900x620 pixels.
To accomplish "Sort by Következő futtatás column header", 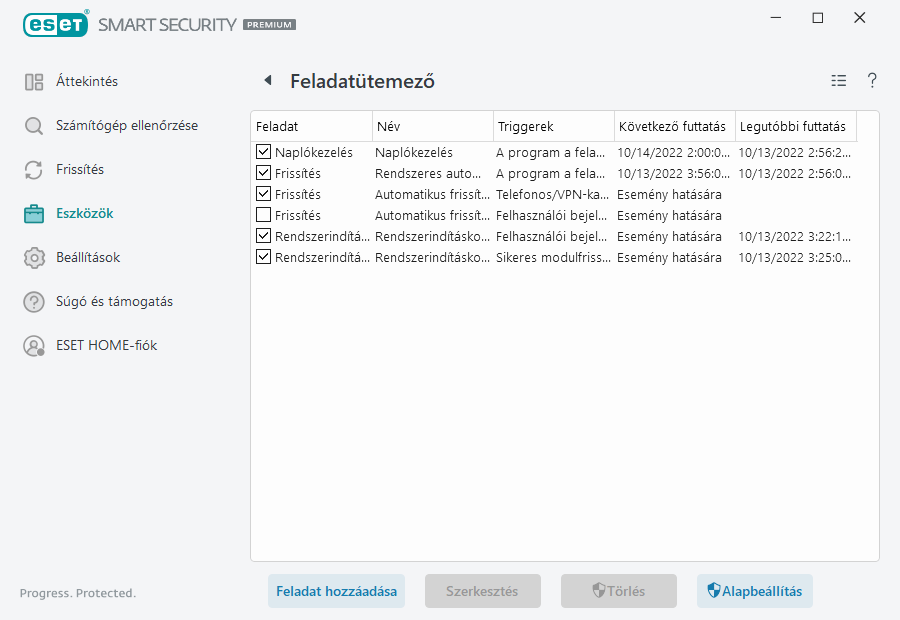I will (673, 126).
